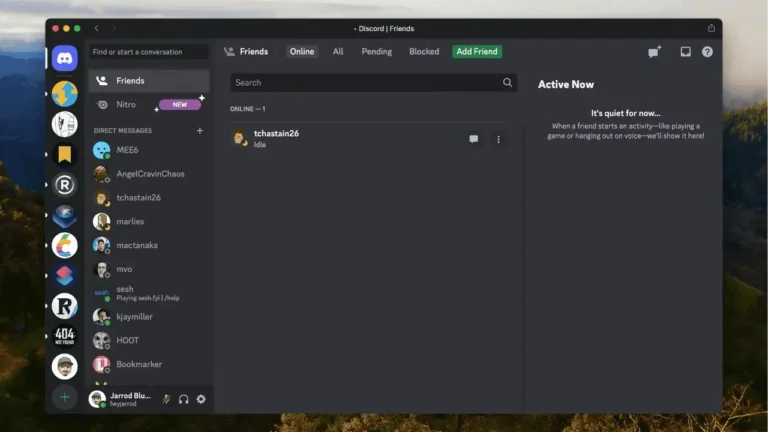This screenshot has width=768, height=432.
Task: Open the circled R server icon
Action: 65,185
